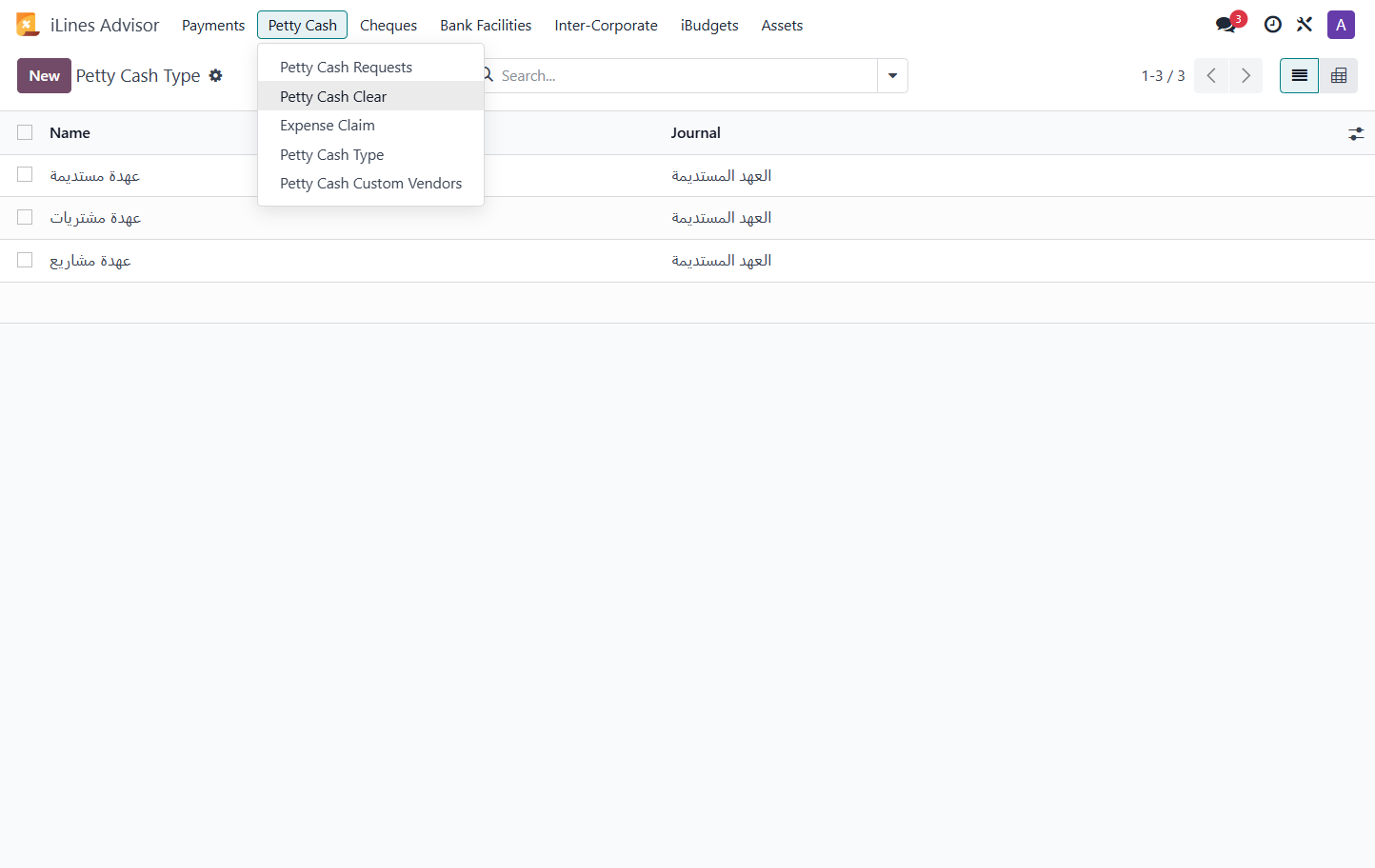Open the activities clock icon

(1272, 25)
